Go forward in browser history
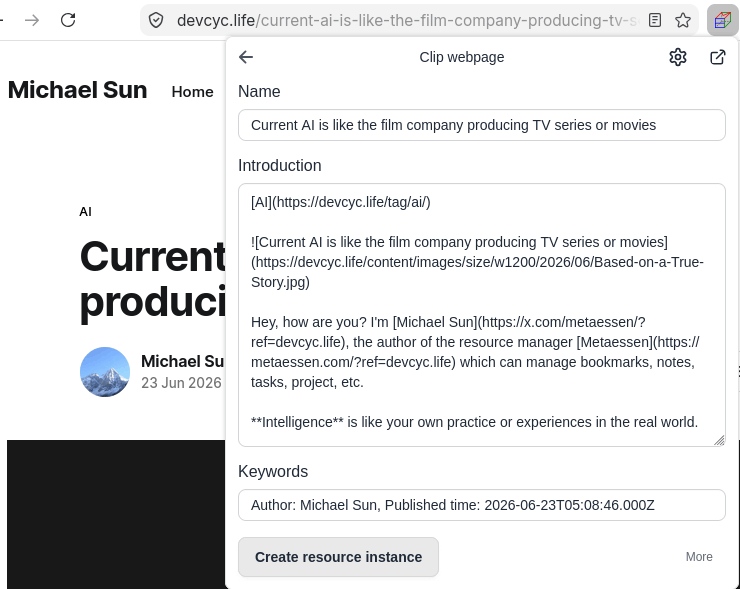This screenshot has width=740, height=589. 32,20
